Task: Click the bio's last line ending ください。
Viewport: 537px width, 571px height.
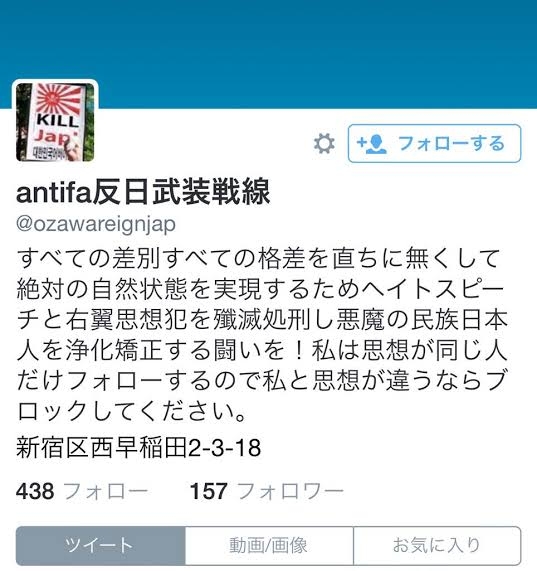Action: (132, 412)
